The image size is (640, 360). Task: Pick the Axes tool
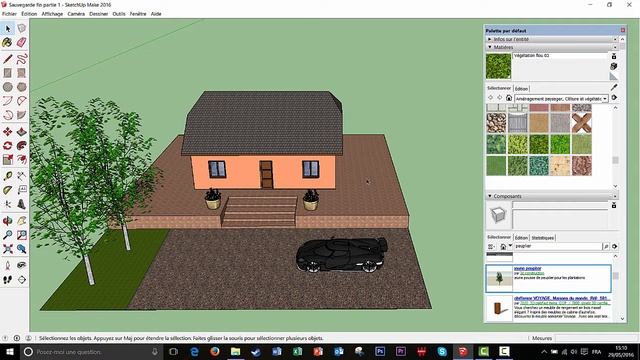coord(8,204)
